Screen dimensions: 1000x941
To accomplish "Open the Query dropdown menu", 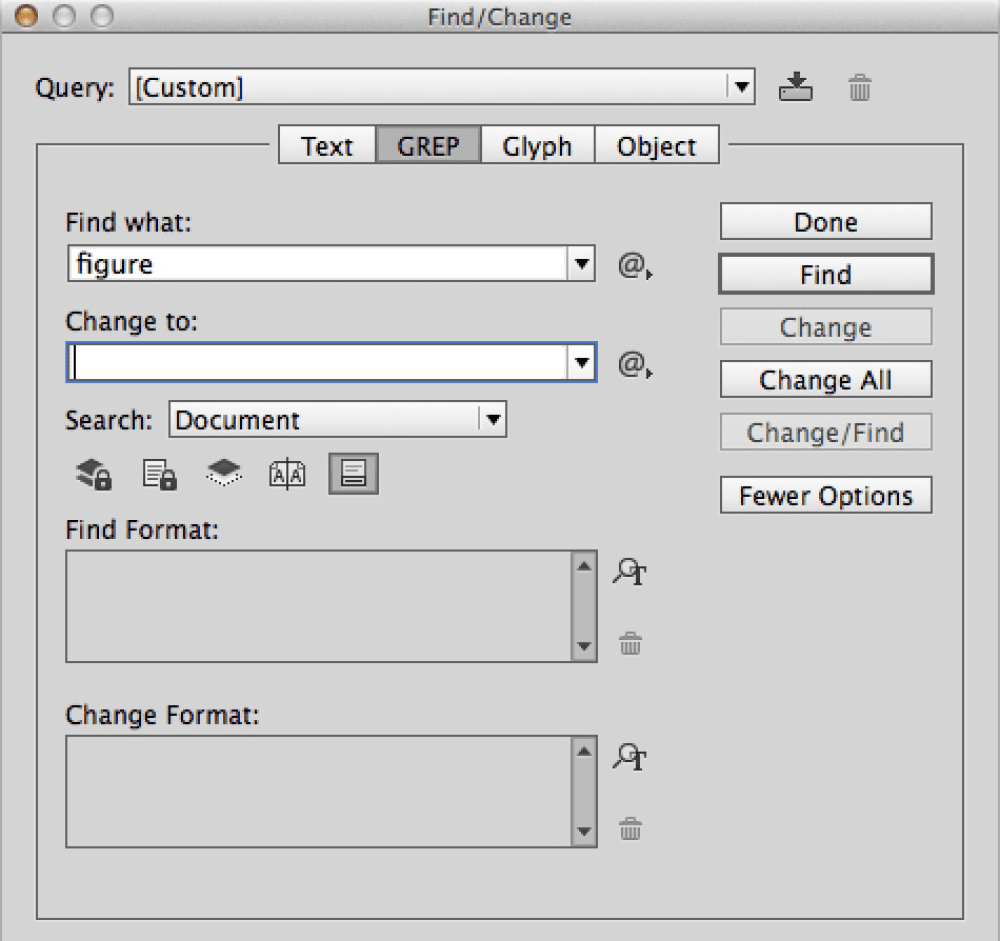I will [x=740, y=87].
